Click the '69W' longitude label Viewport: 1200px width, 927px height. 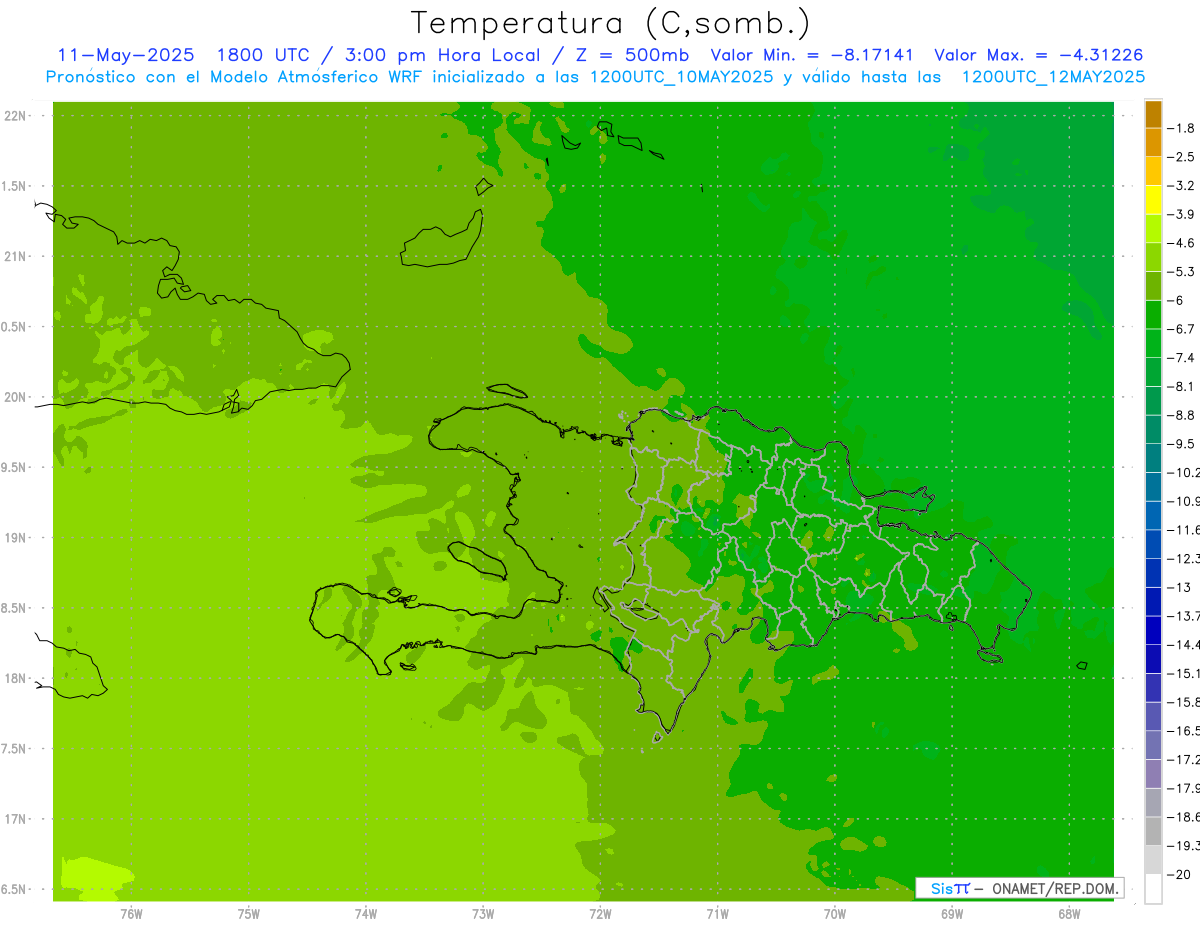point(952,913)
